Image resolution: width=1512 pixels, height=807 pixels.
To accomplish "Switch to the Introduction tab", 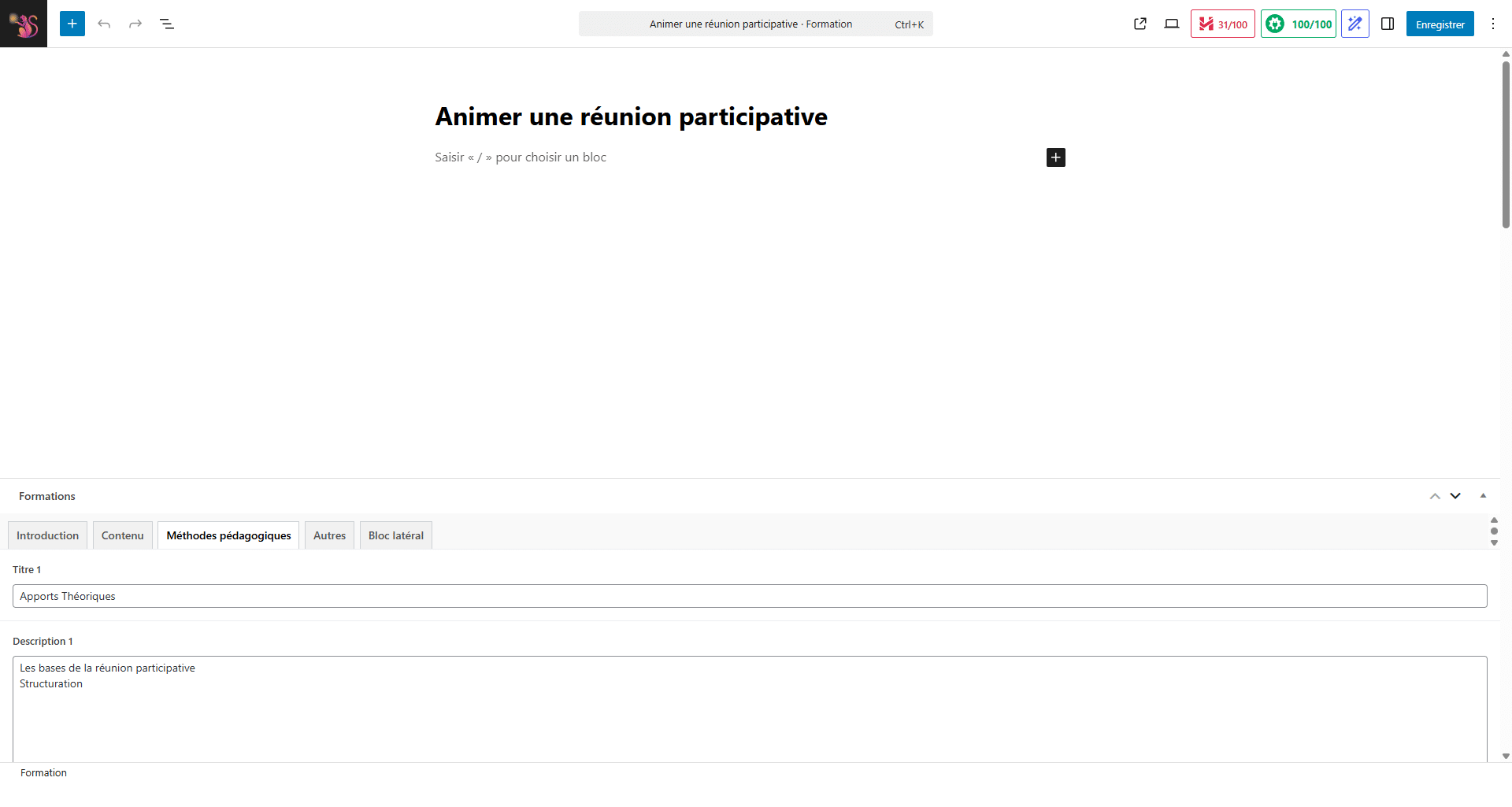I will [x=47, y=535].
